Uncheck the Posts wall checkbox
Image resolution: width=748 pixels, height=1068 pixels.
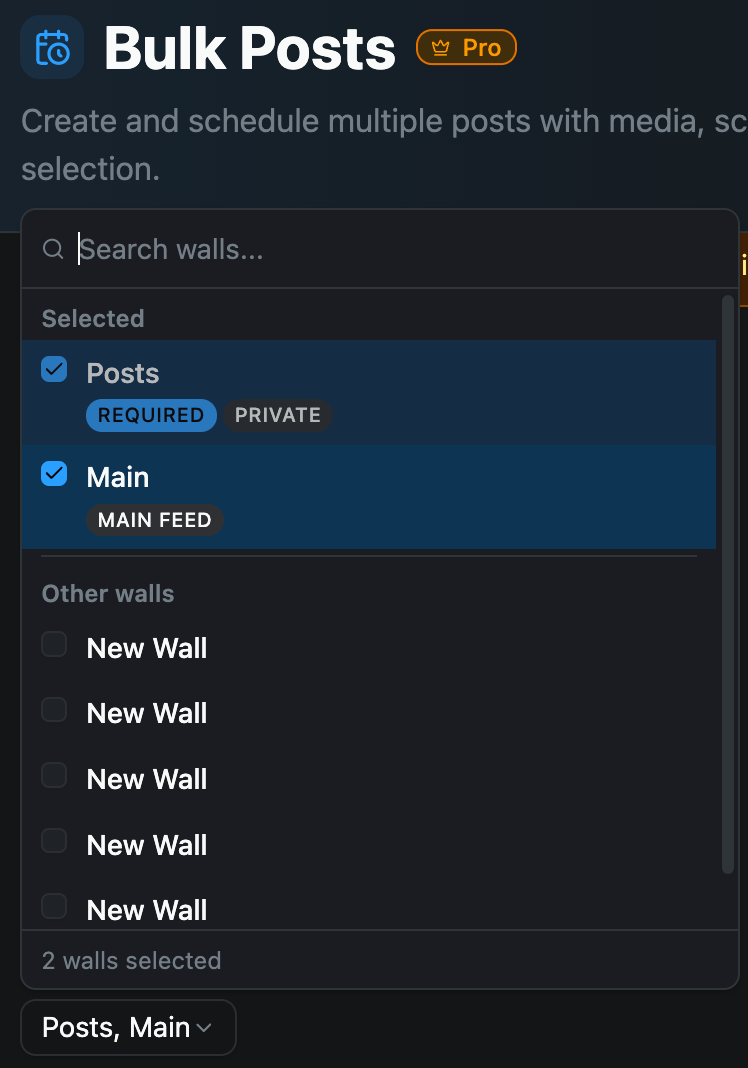[x=54, y=369]
